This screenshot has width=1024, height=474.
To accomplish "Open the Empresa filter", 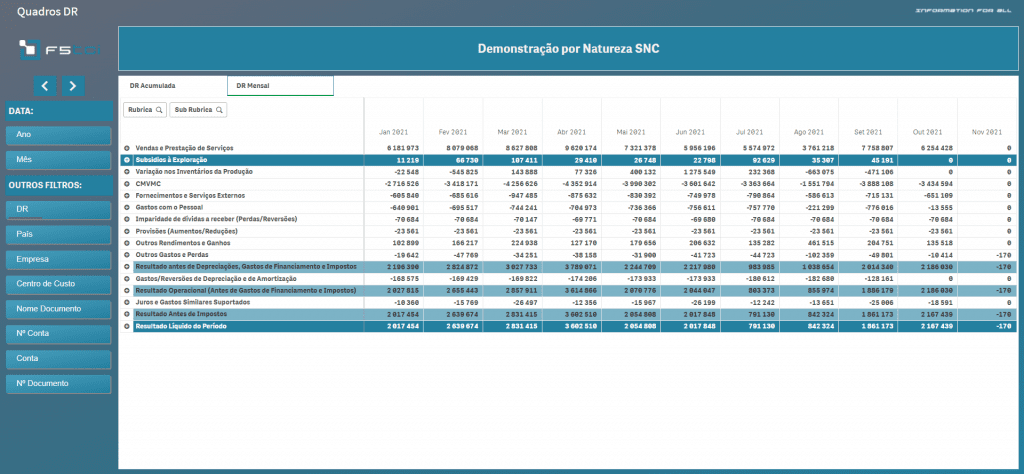I will pos(59,259).
